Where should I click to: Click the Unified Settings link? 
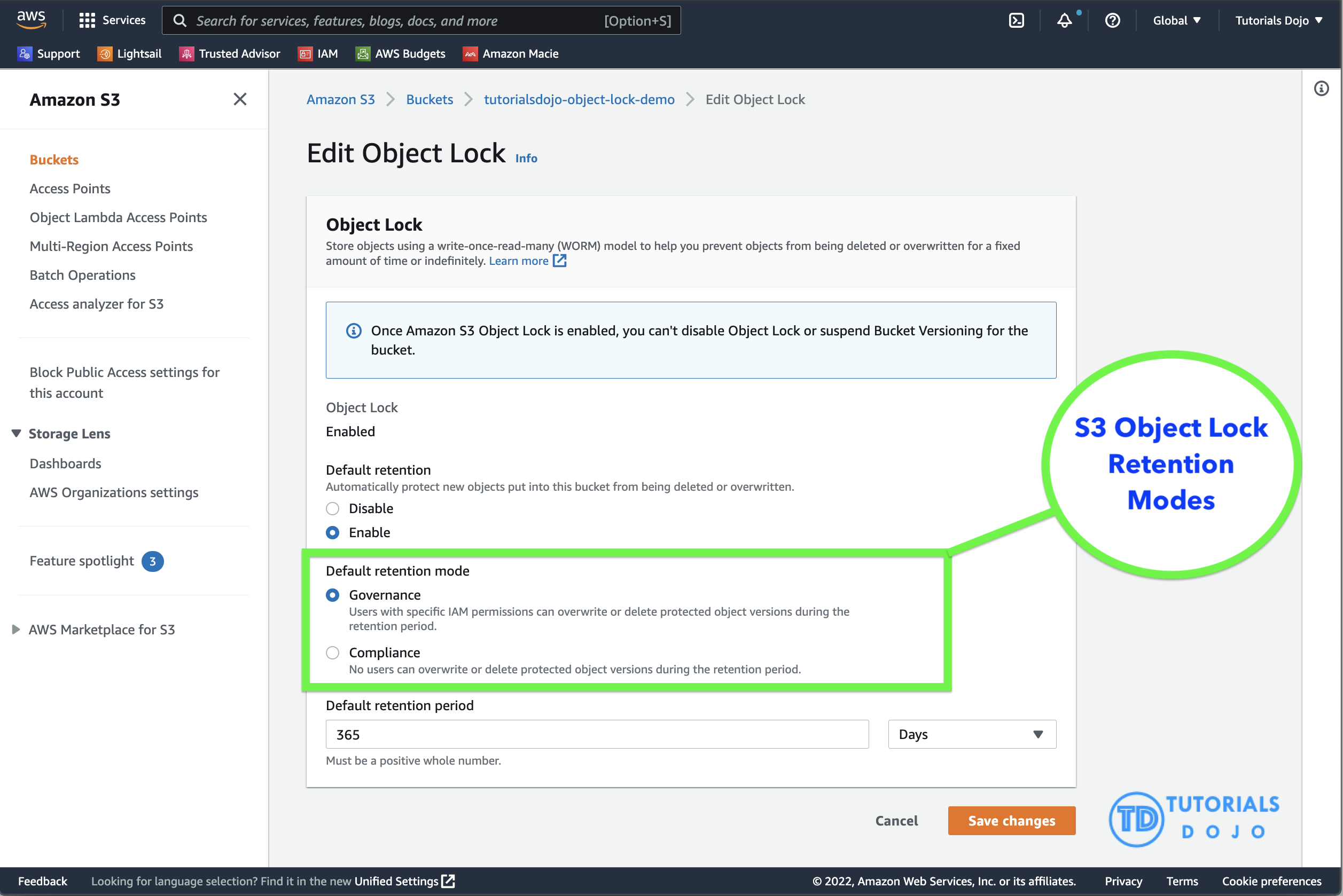(x=396, y=881)
